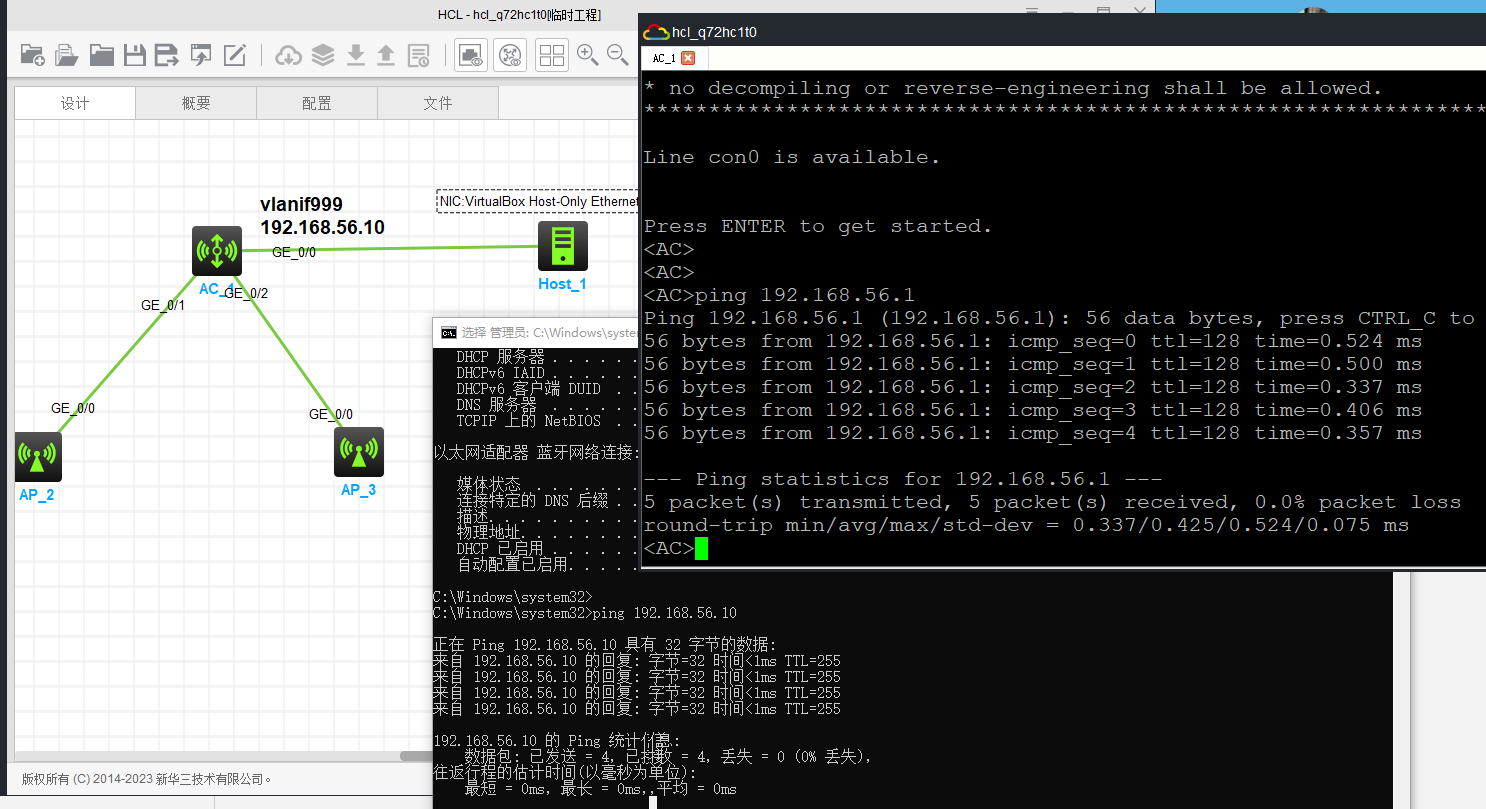
Task: Click the pencil edit note icon
Action: tap(234, 55)
